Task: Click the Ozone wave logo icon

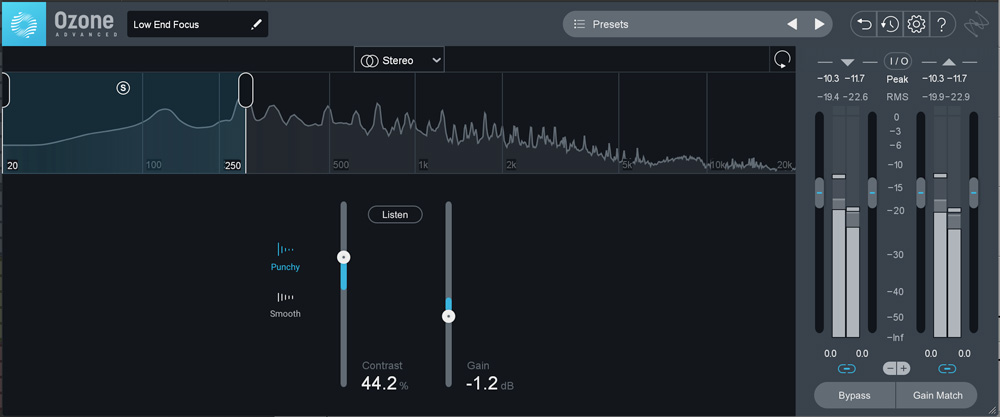Action: (24, 24)
